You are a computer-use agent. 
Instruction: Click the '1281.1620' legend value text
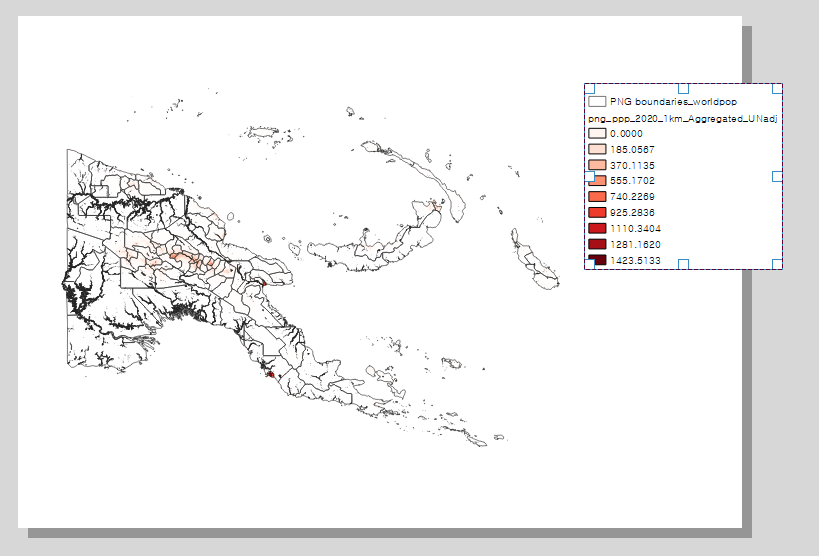635,245
